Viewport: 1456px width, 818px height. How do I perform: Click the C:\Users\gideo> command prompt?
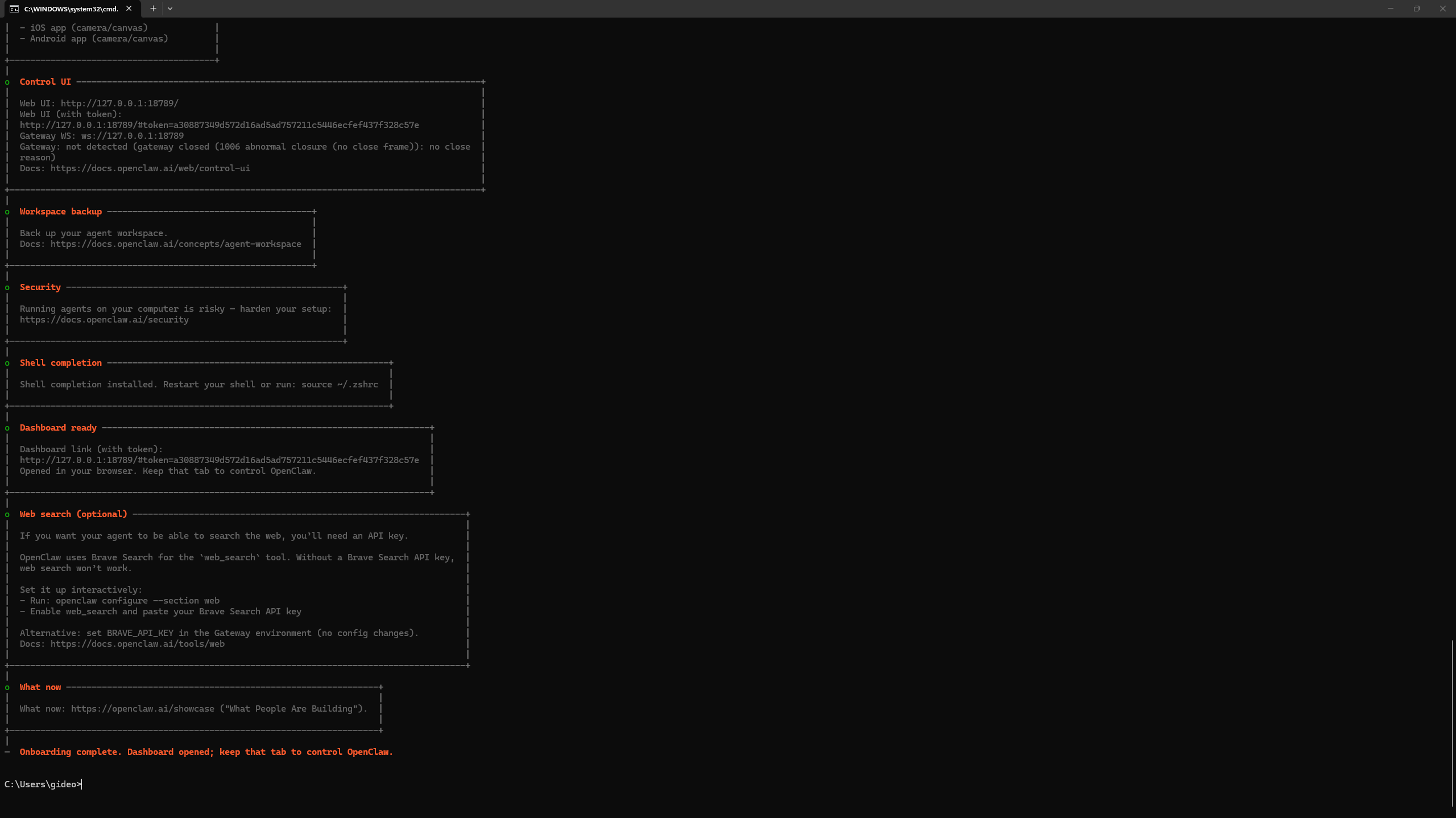[43, 784]
